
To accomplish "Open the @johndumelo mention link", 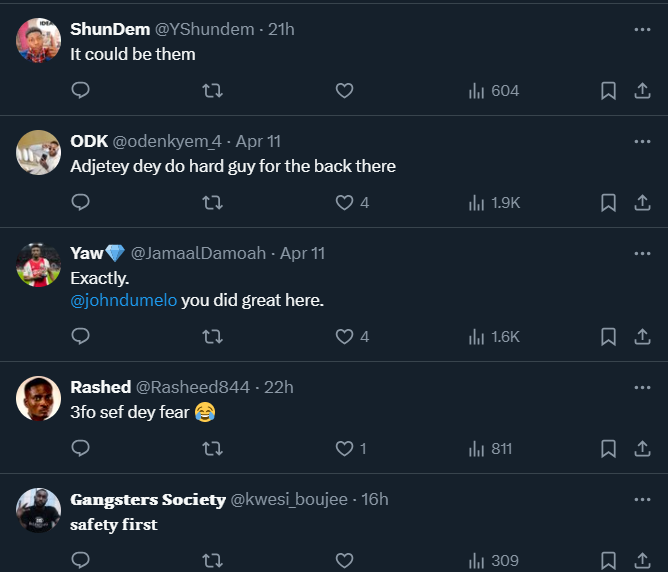I will pos(123,300).
